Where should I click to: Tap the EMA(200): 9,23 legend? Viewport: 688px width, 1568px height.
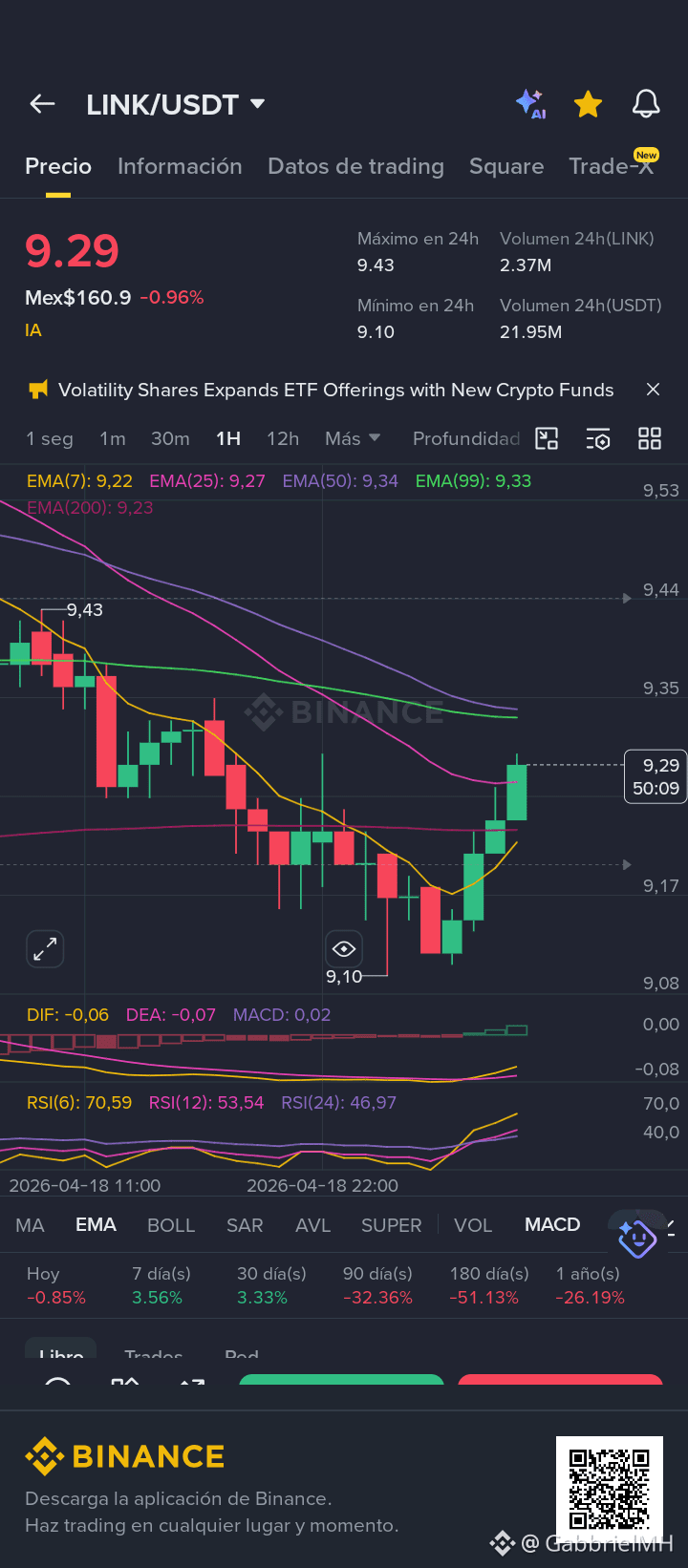coord(90,508)
